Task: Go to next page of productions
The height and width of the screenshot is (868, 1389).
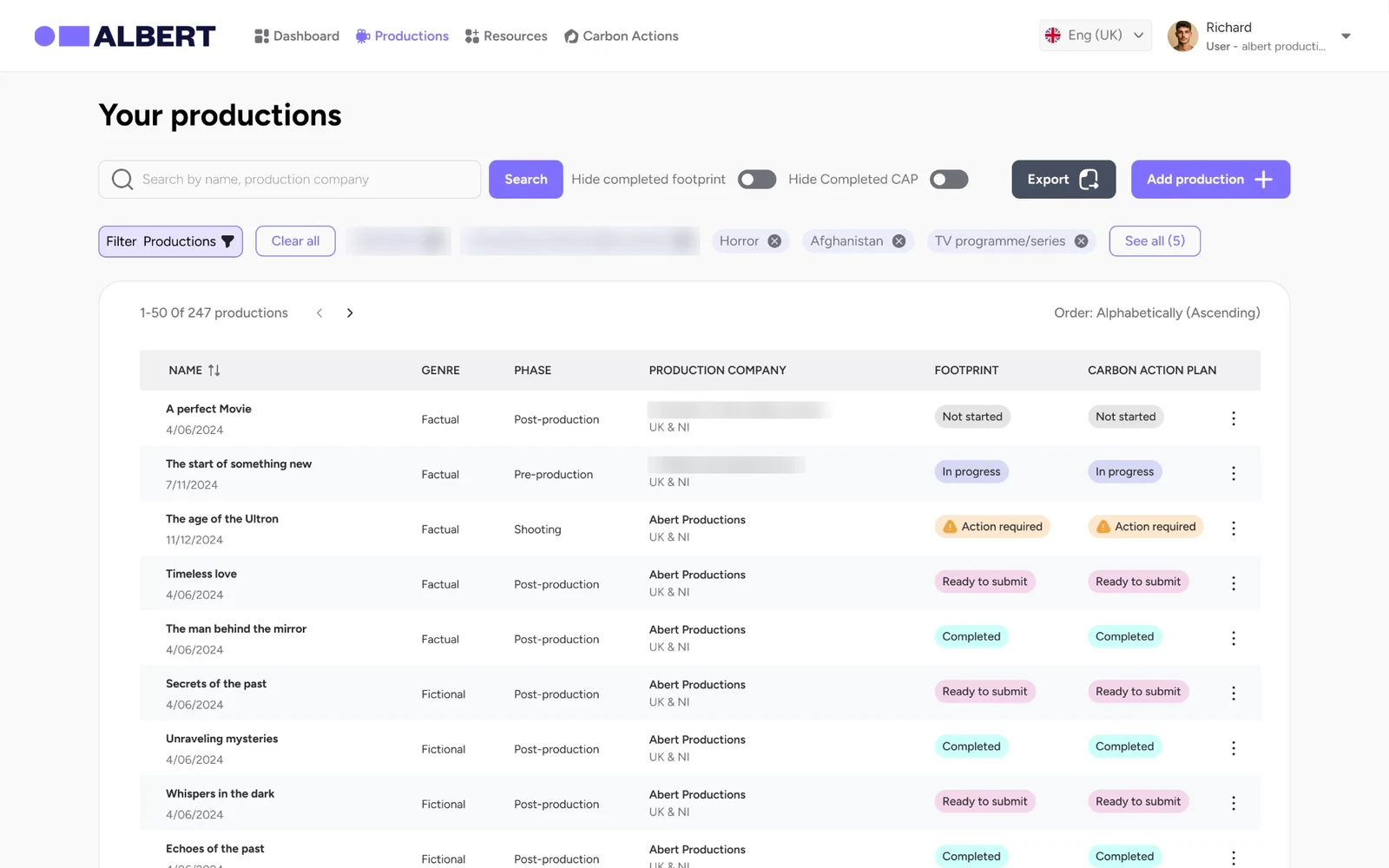Action: pos(350,313)
